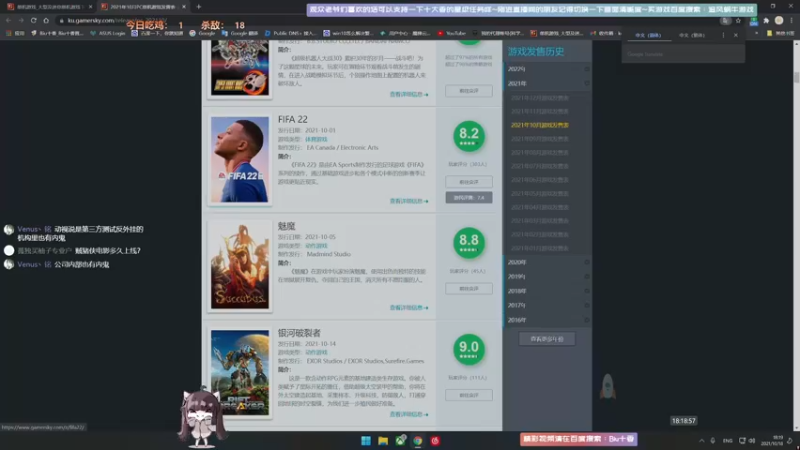The image size is (800, 450).
Task: Expand the 2016年 release history section
Action: point(547,320)
